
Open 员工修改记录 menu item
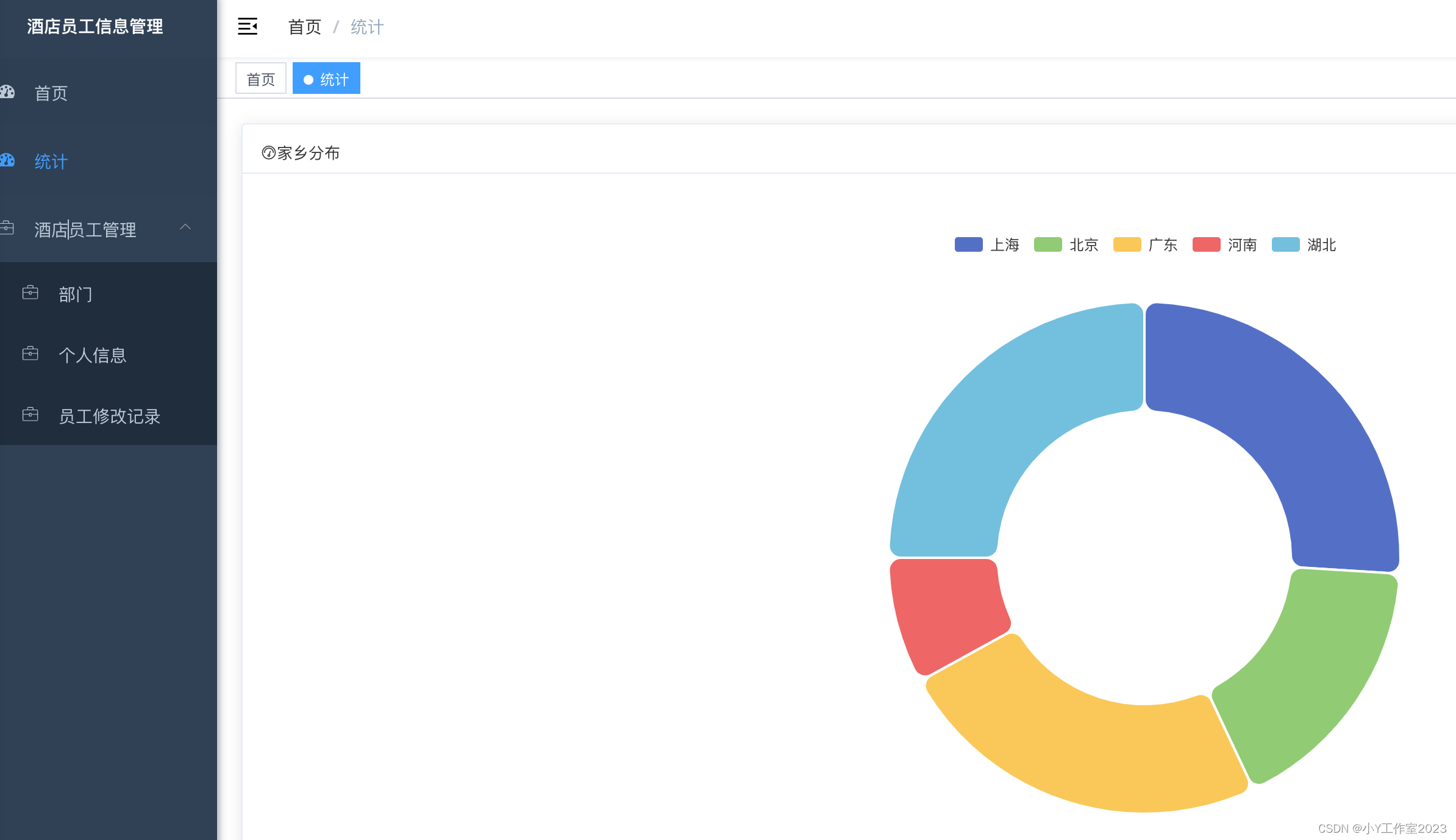point(109,416)
